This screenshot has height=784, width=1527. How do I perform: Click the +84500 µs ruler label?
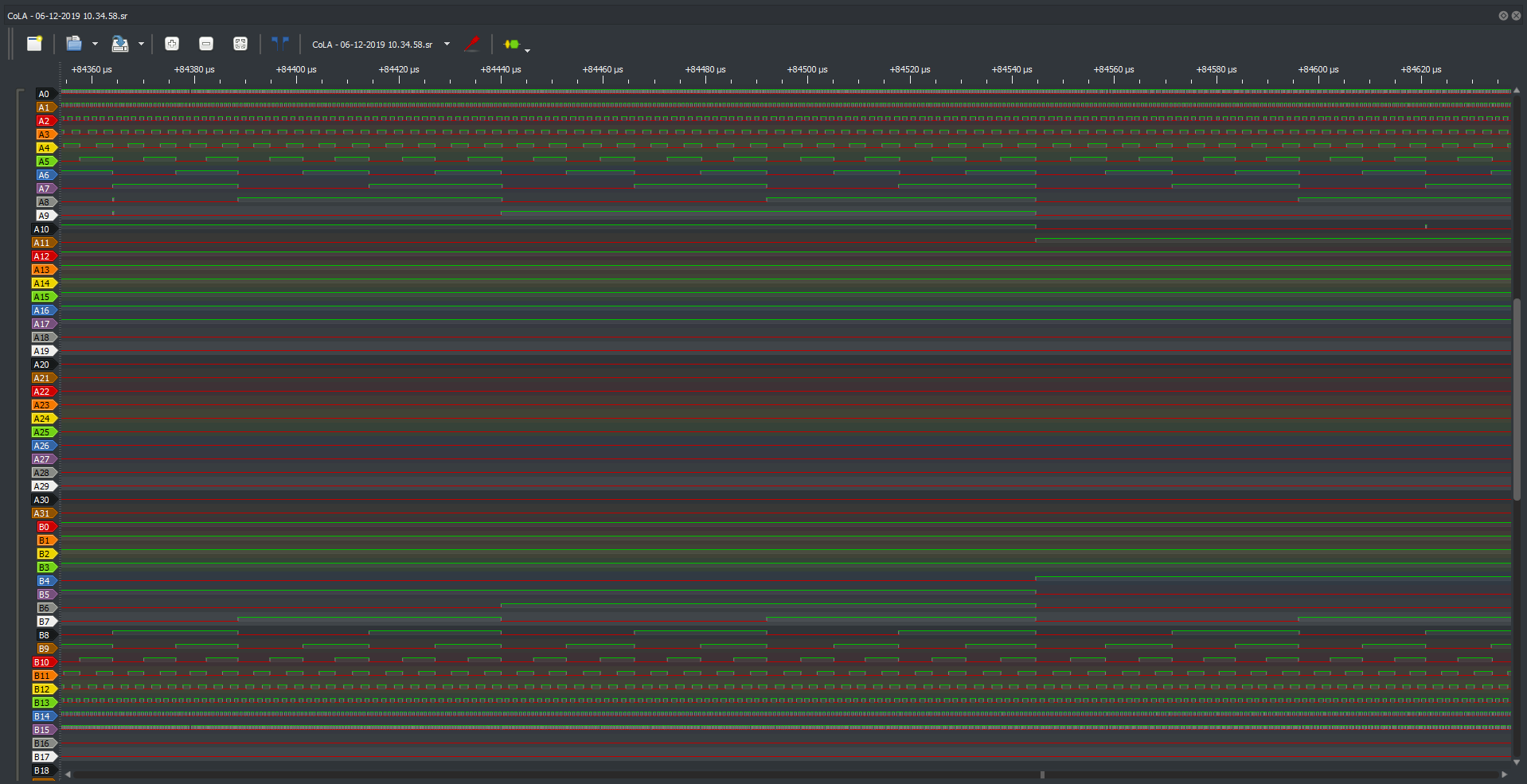point(807,69)
